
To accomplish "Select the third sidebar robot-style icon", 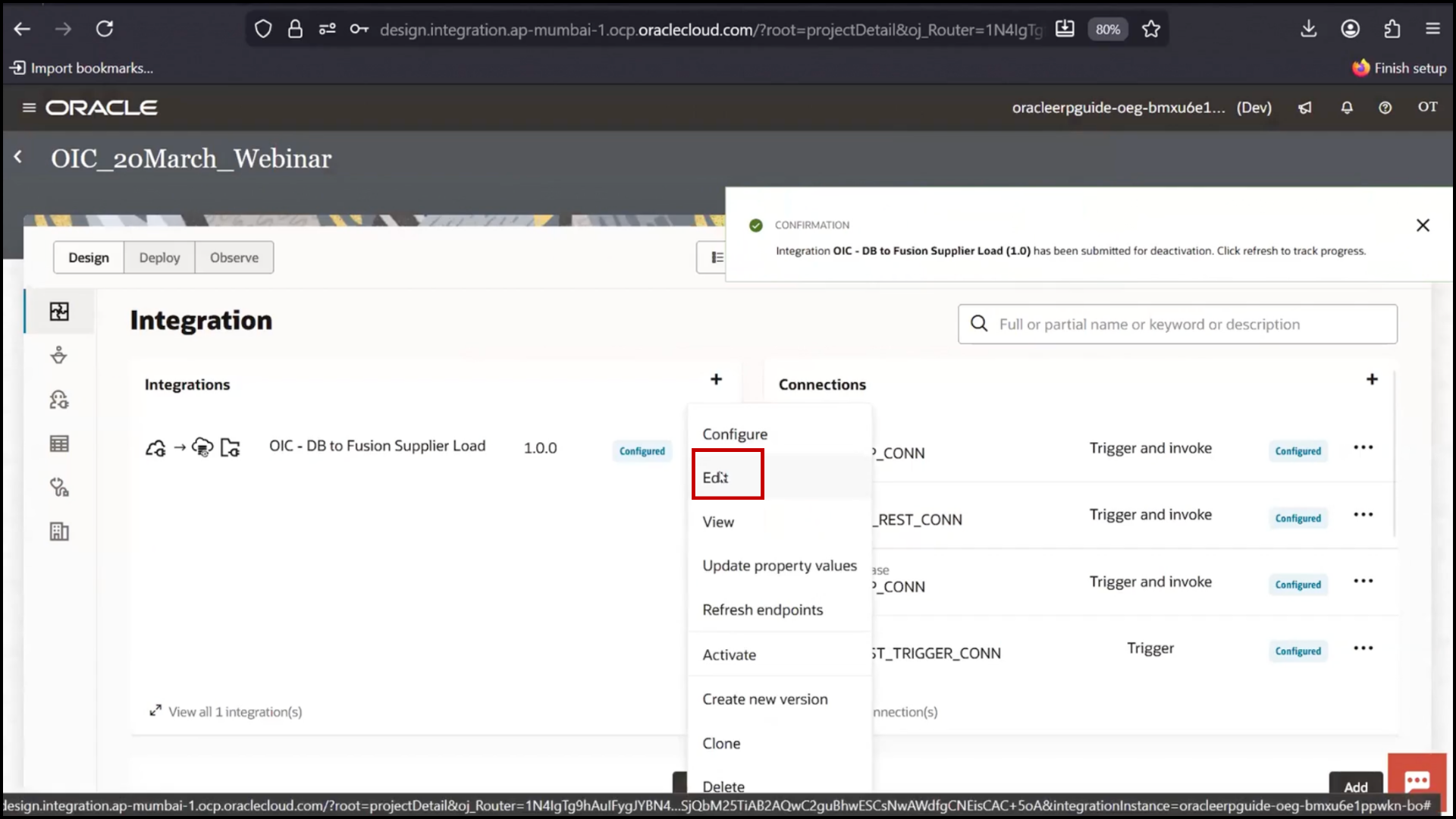I will [x=59, y=399].
